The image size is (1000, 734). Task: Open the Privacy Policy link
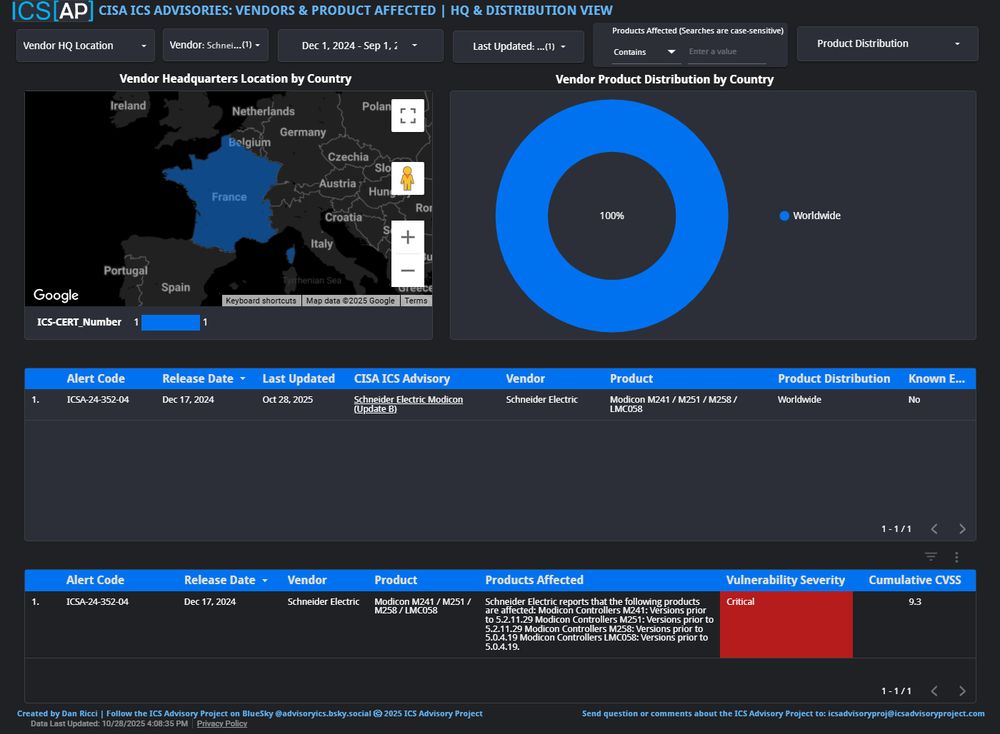222,724
